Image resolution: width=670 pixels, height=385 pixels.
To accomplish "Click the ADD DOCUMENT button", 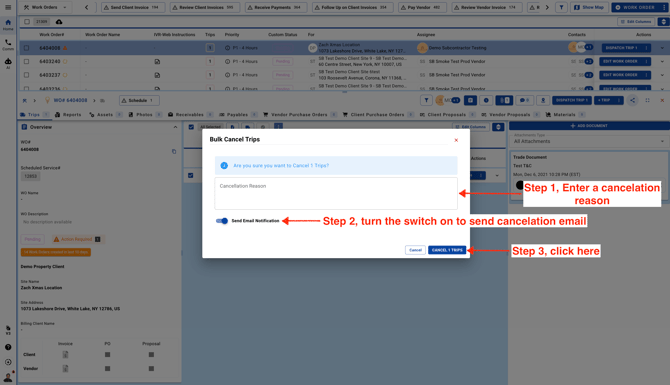I will pos(589,126).
